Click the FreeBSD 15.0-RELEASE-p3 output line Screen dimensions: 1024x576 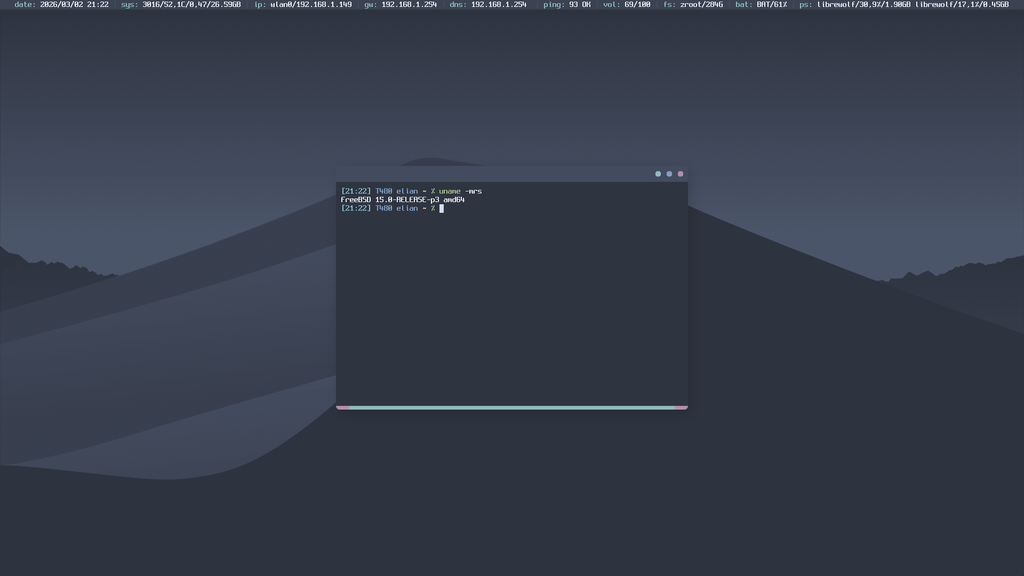402,200
